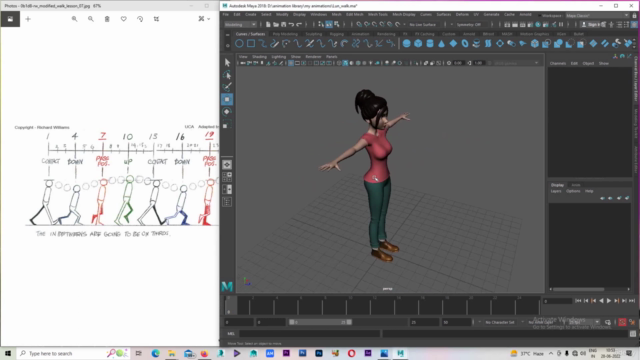The height and width of the screenshot is (360, 640).
Task: Open the Modeling menu set dropdown
Action: coord(240,24)
